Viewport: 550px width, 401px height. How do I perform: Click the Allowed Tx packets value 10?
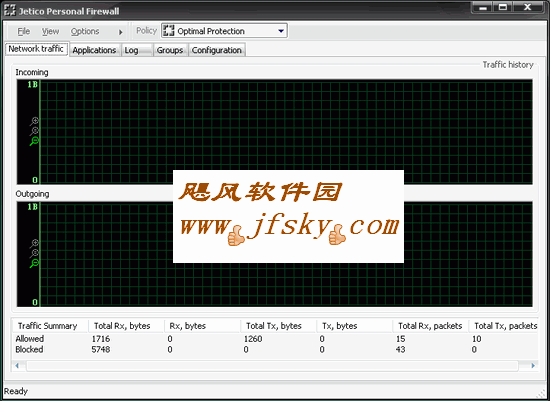click(476, 339)
